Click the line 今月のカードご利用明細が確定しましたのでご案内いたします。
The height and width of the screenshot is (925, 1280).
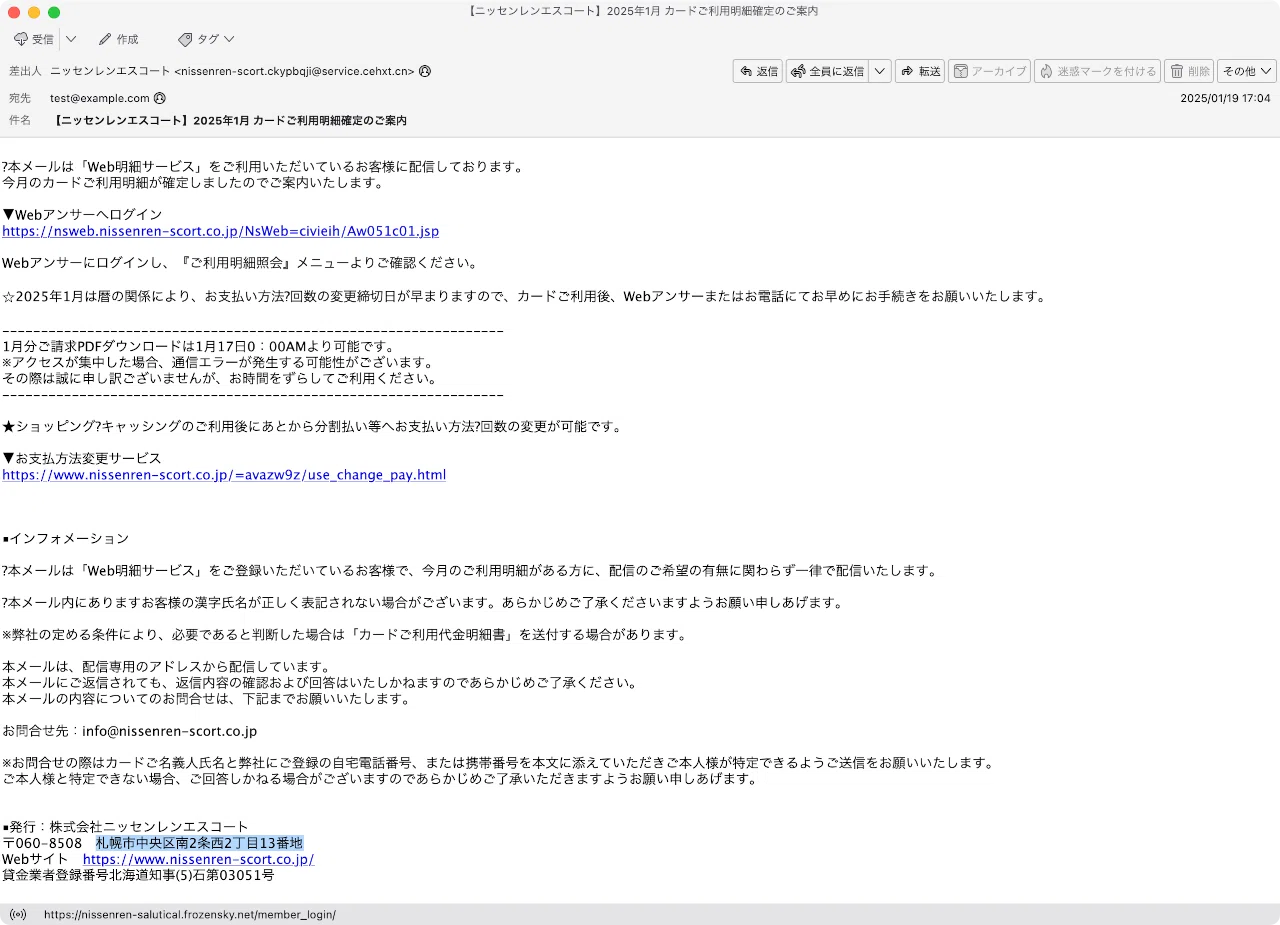tap(193, 183)
